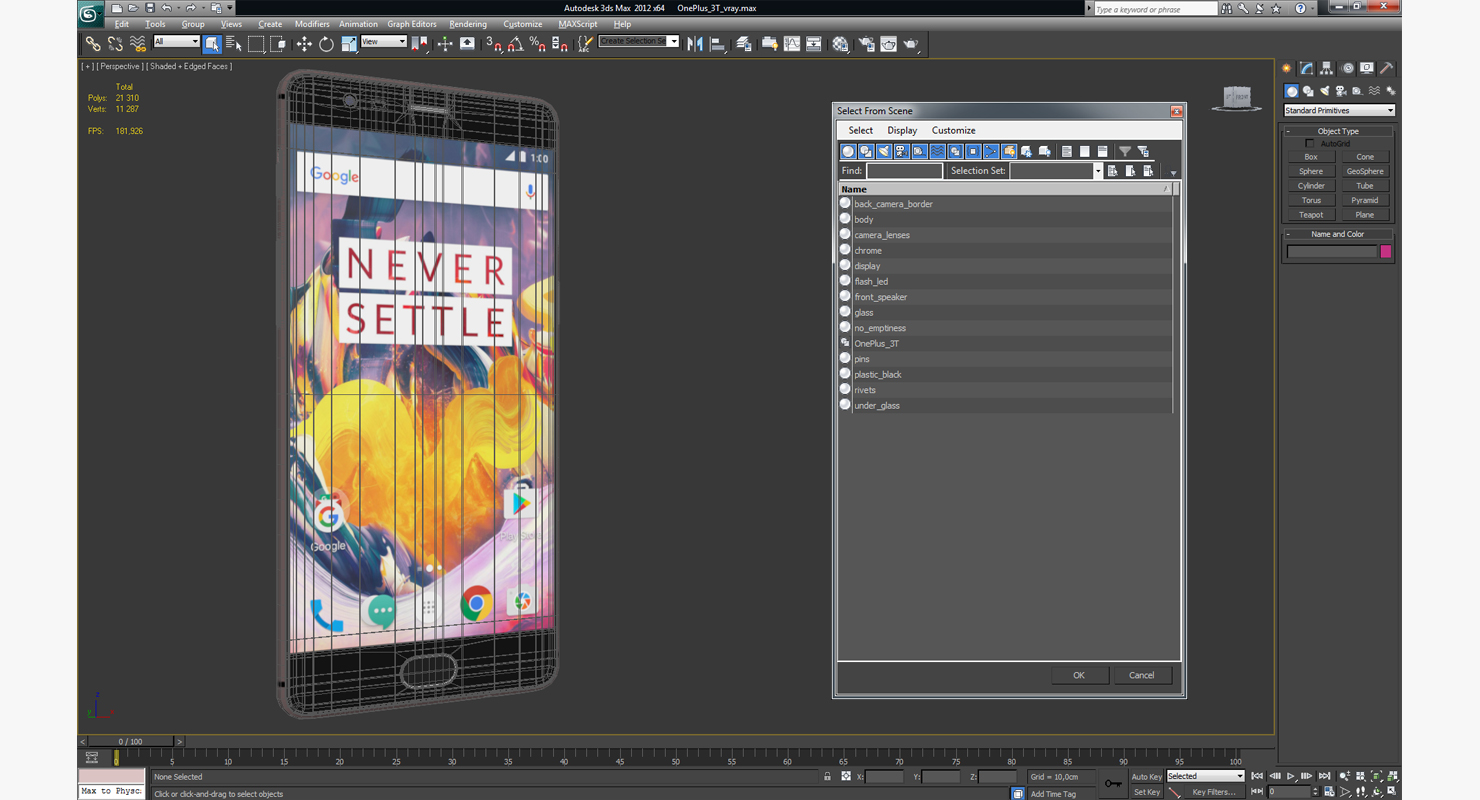
Task: Click the magenta object color swatch
Action: 1386,252
